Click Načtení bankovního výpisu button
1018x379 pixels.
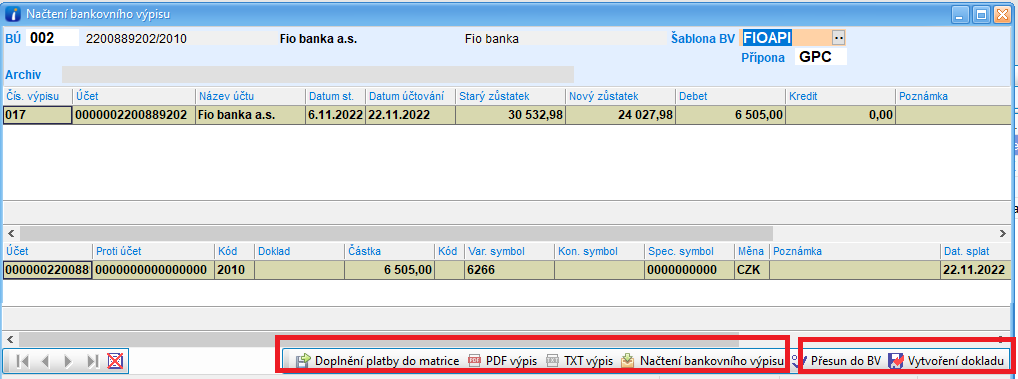click(x=701, y=361)
